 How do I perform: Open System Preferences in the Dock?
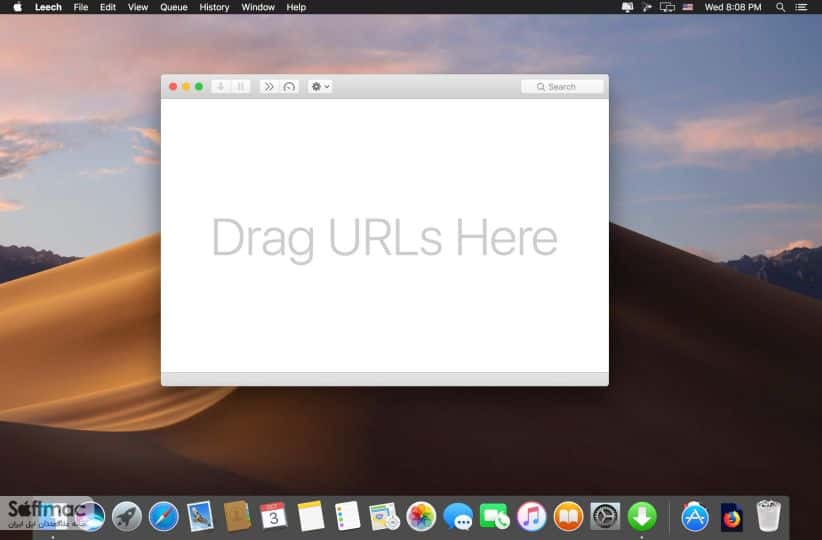point(605,516)
